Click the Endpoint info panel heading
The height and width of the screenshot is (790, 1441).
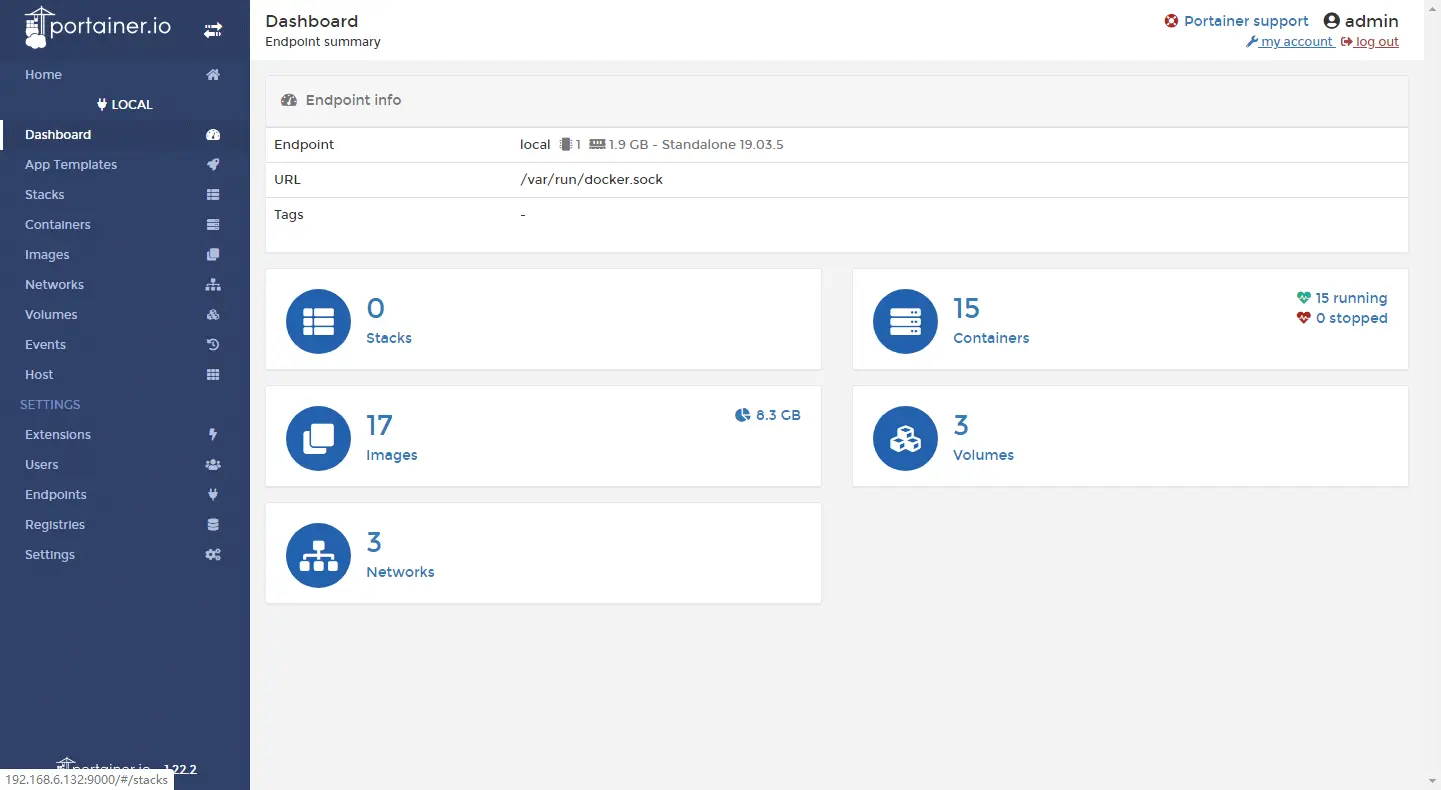pos(353,100)
